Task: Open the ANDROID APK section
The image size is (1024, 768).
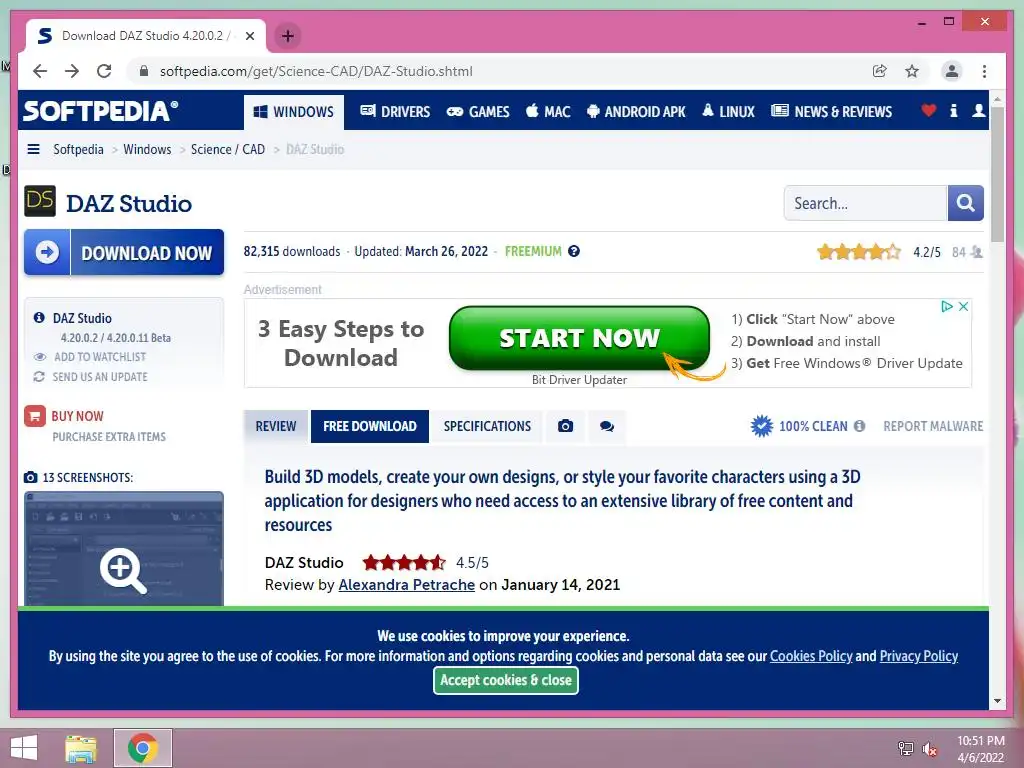Action: pyautogui.click(x=636, y=112)
